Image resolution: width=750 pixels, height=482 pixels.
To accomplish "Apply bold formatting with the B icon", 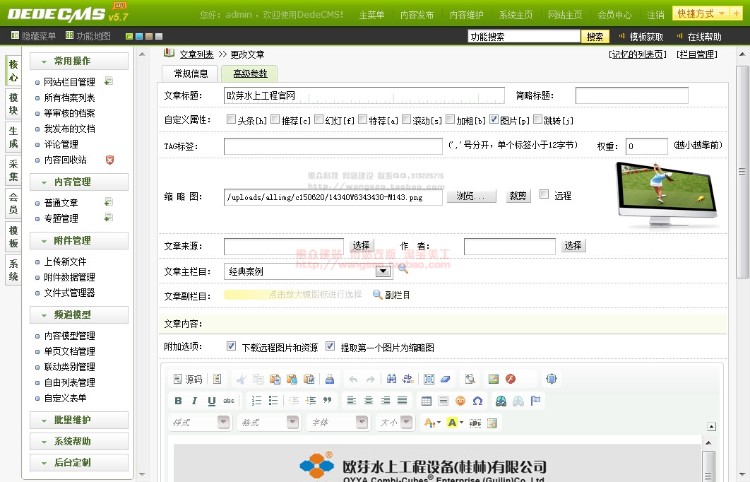I will click(x=178, y=401).
